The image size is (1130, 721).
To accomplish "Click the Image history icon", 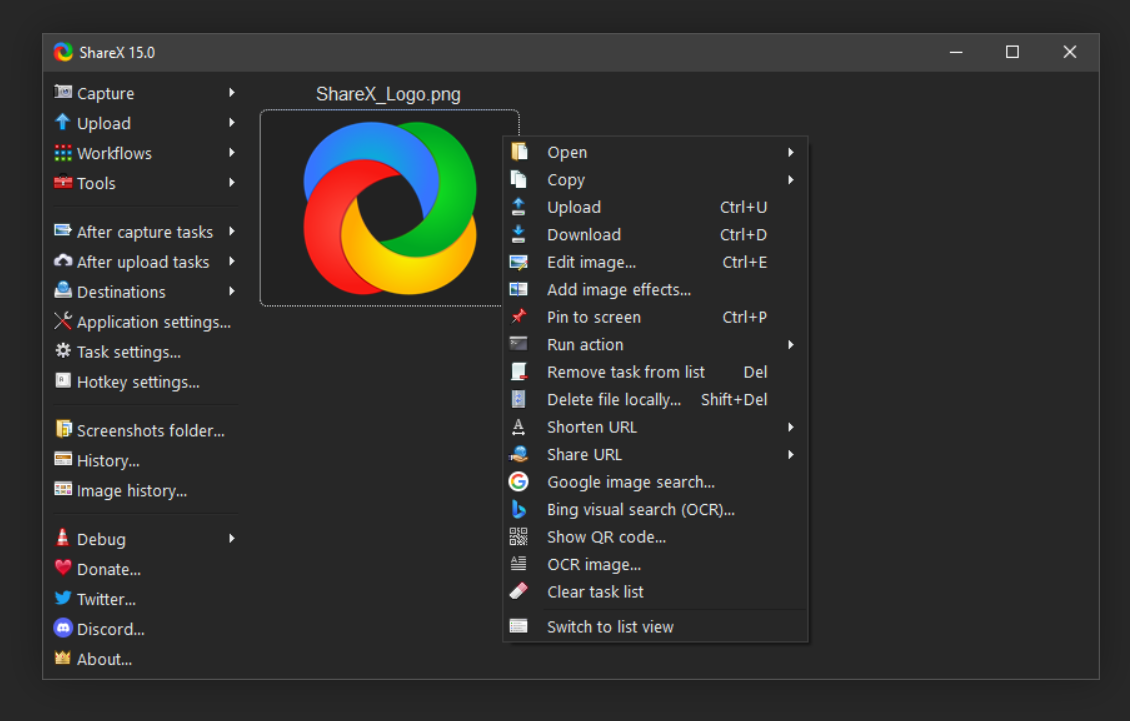I will pos(63,490).
